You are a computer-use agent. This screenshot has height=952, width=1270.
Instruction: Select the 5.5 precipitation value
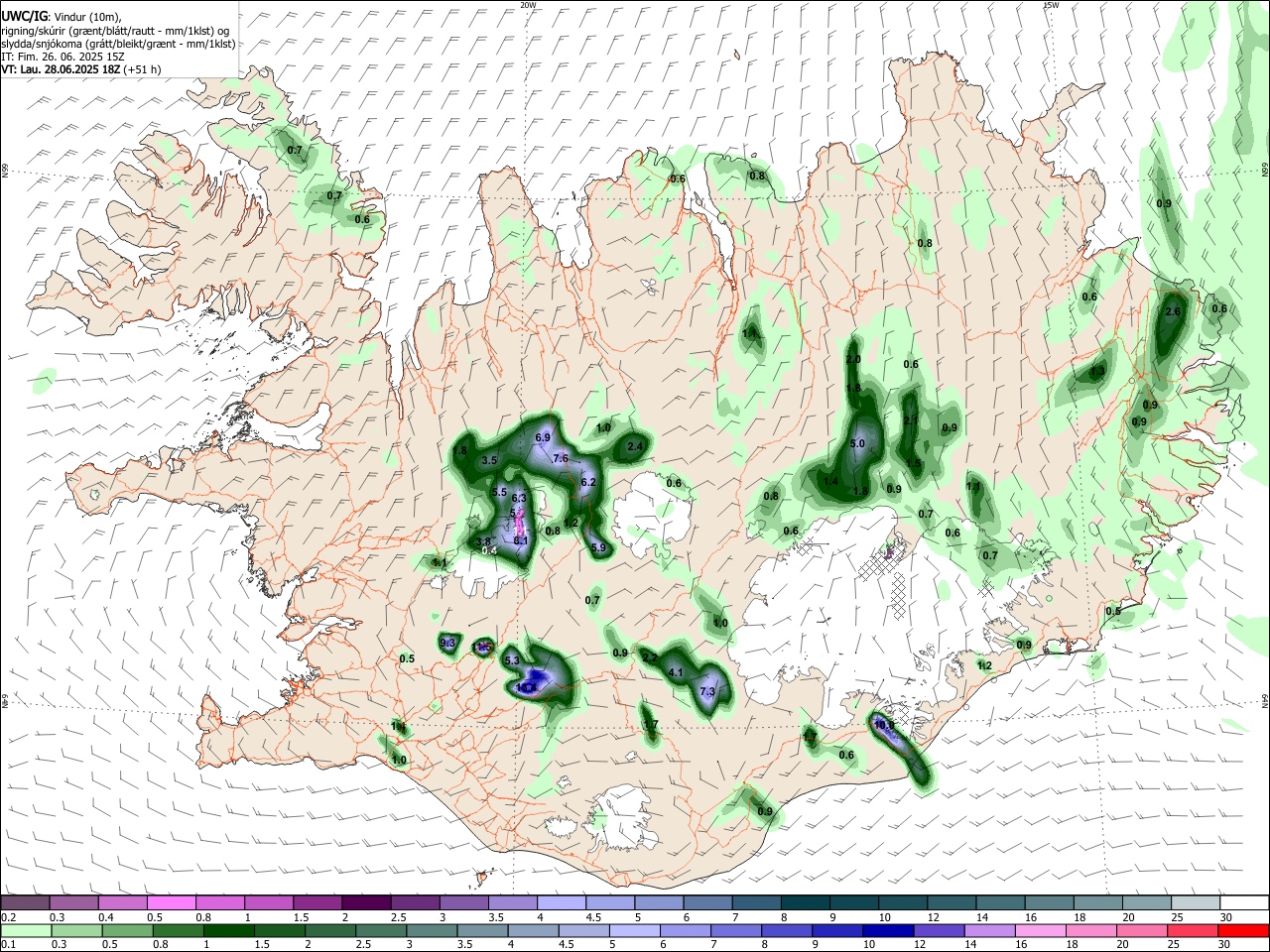coord(499,492)
